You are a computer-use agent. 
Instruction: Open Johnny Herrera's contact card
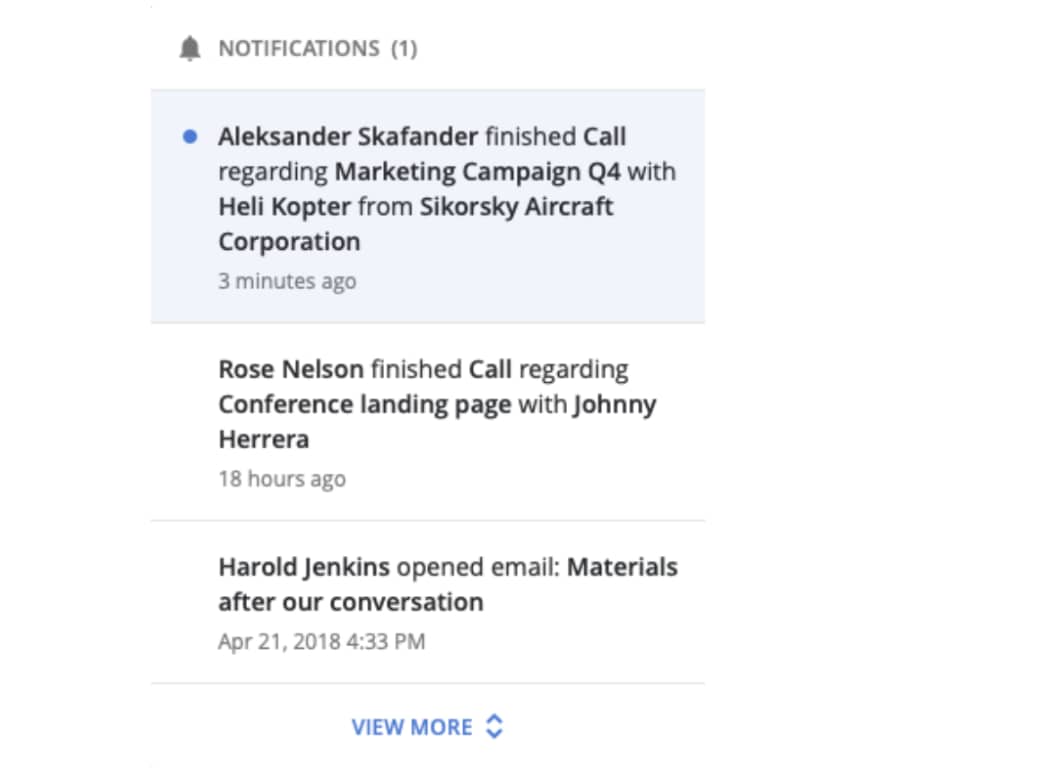[x=612, y=404]
